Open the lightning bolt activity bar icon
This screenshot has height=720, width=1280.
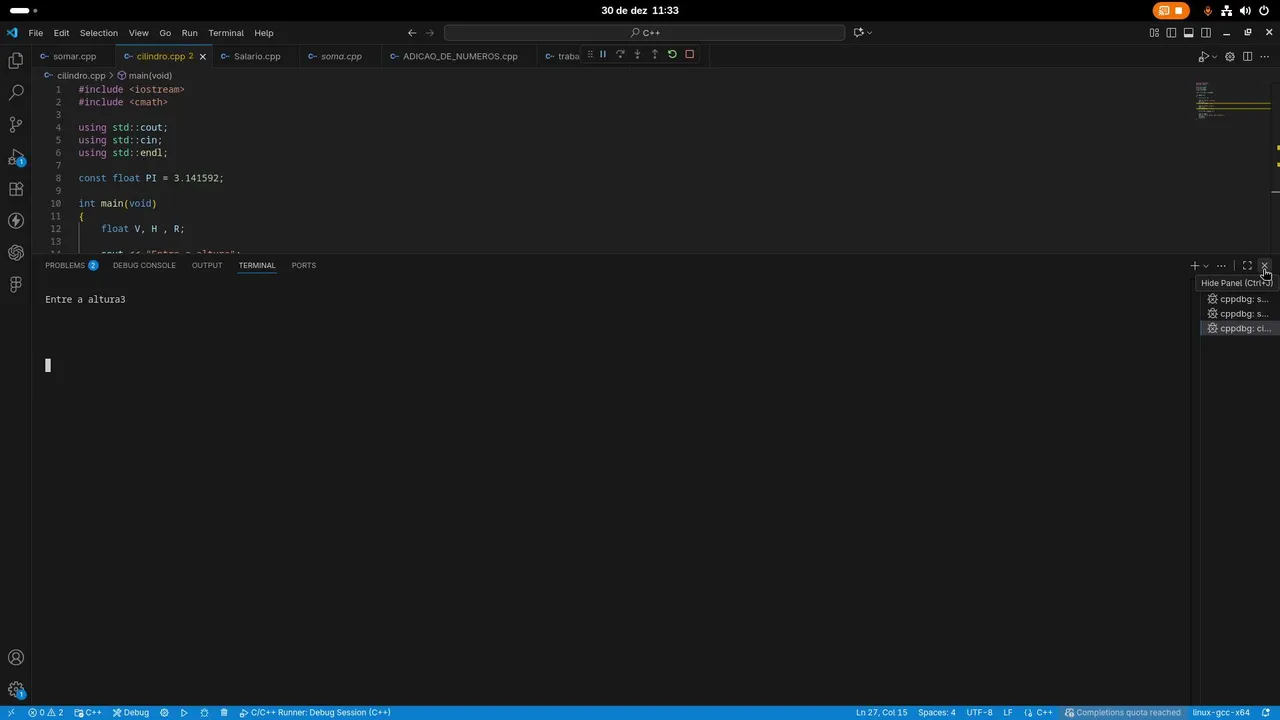pos(16,221)
